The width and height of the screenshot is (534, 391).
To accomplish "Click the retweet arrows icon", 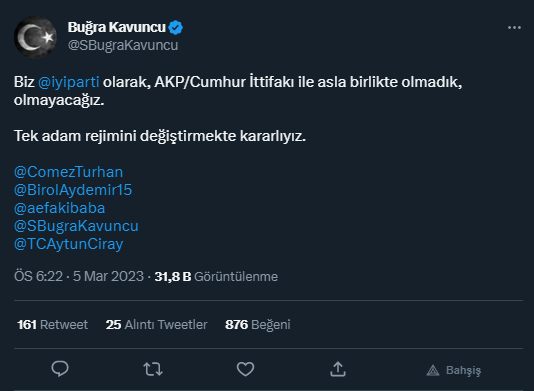I will pyautogui.click(x=153, y=369).
